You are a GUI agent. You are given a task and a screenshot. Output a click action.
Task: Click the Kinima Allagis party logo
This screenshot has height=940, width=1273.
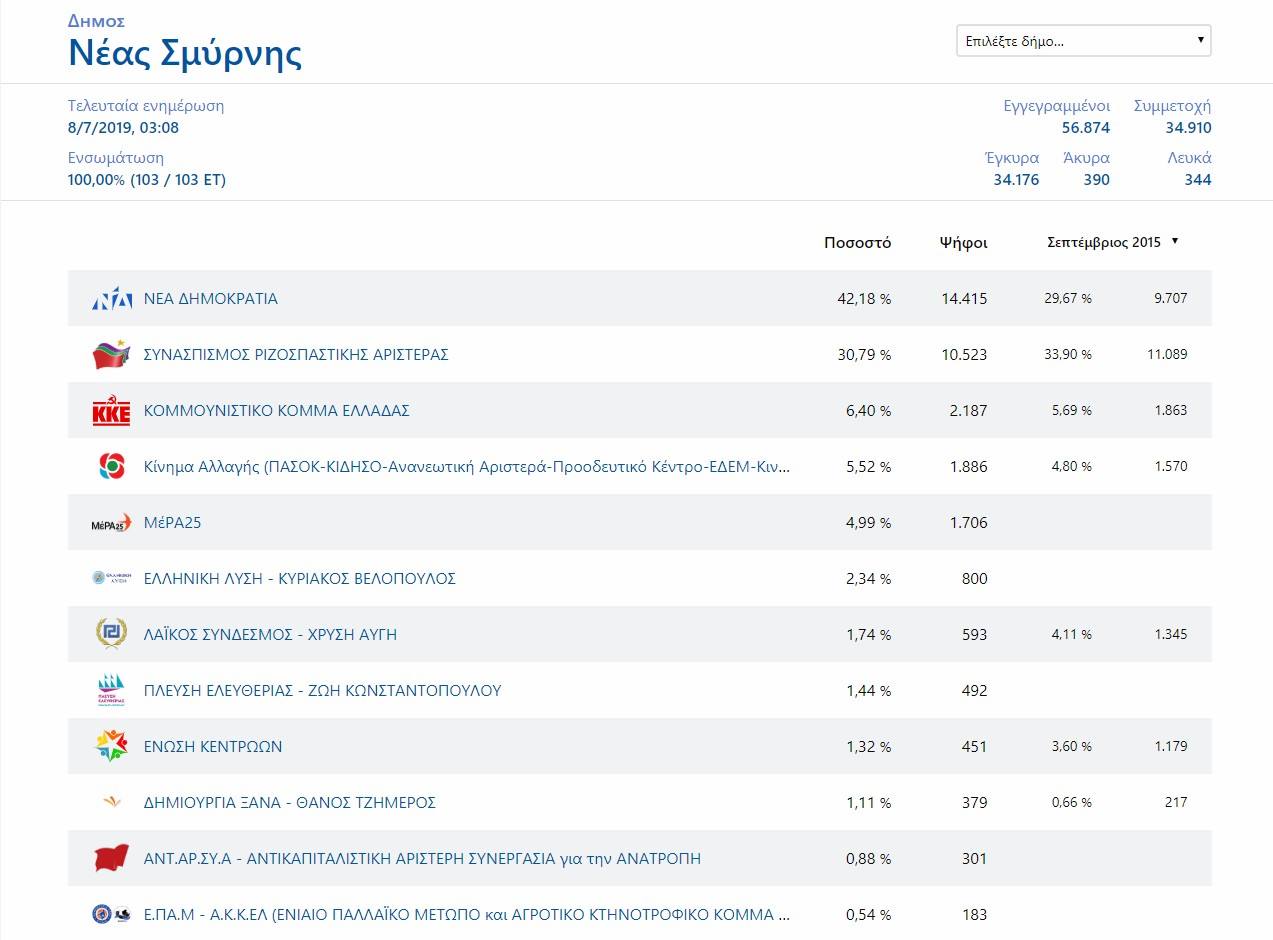(111, 467)
